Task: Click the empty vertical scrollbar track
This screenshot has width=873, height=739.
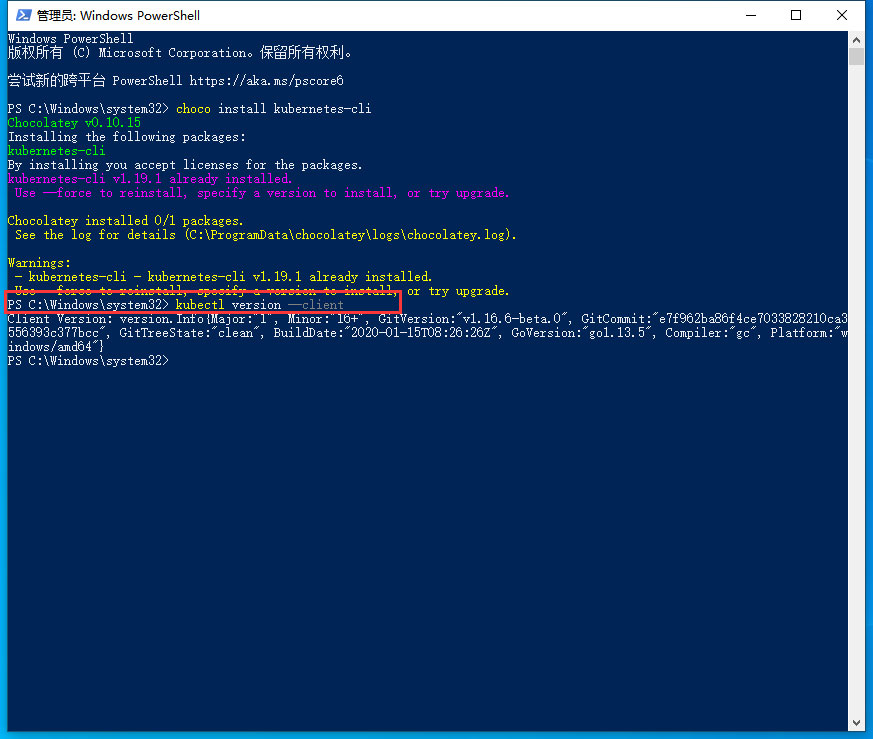Action: (856, 400)
